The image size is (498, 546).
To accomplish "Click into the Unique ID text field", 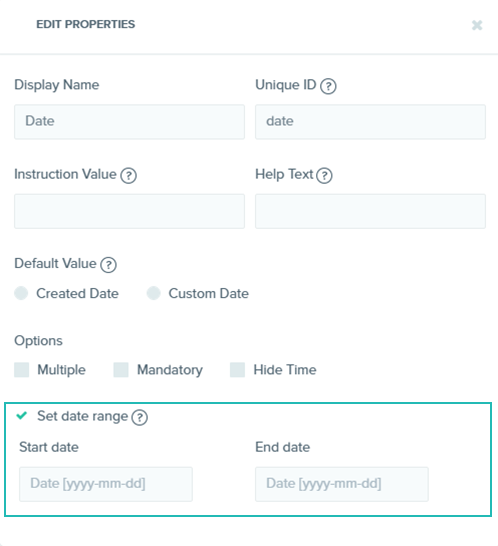I will pos(370,122).
